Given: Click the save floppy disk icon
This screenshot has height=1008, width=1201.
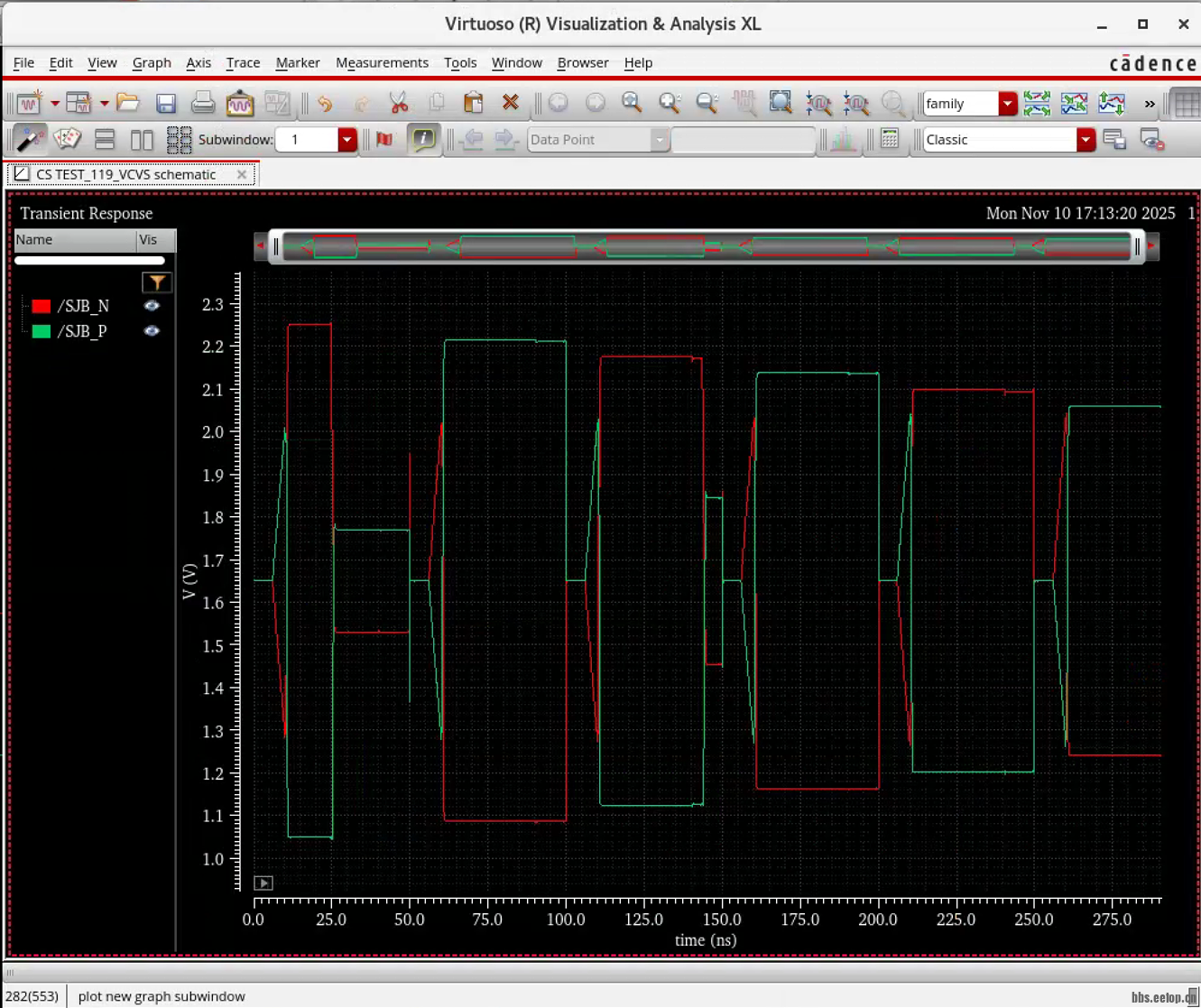Looking at the screenshot, I should pyautogui.click(x=166, y=103).
